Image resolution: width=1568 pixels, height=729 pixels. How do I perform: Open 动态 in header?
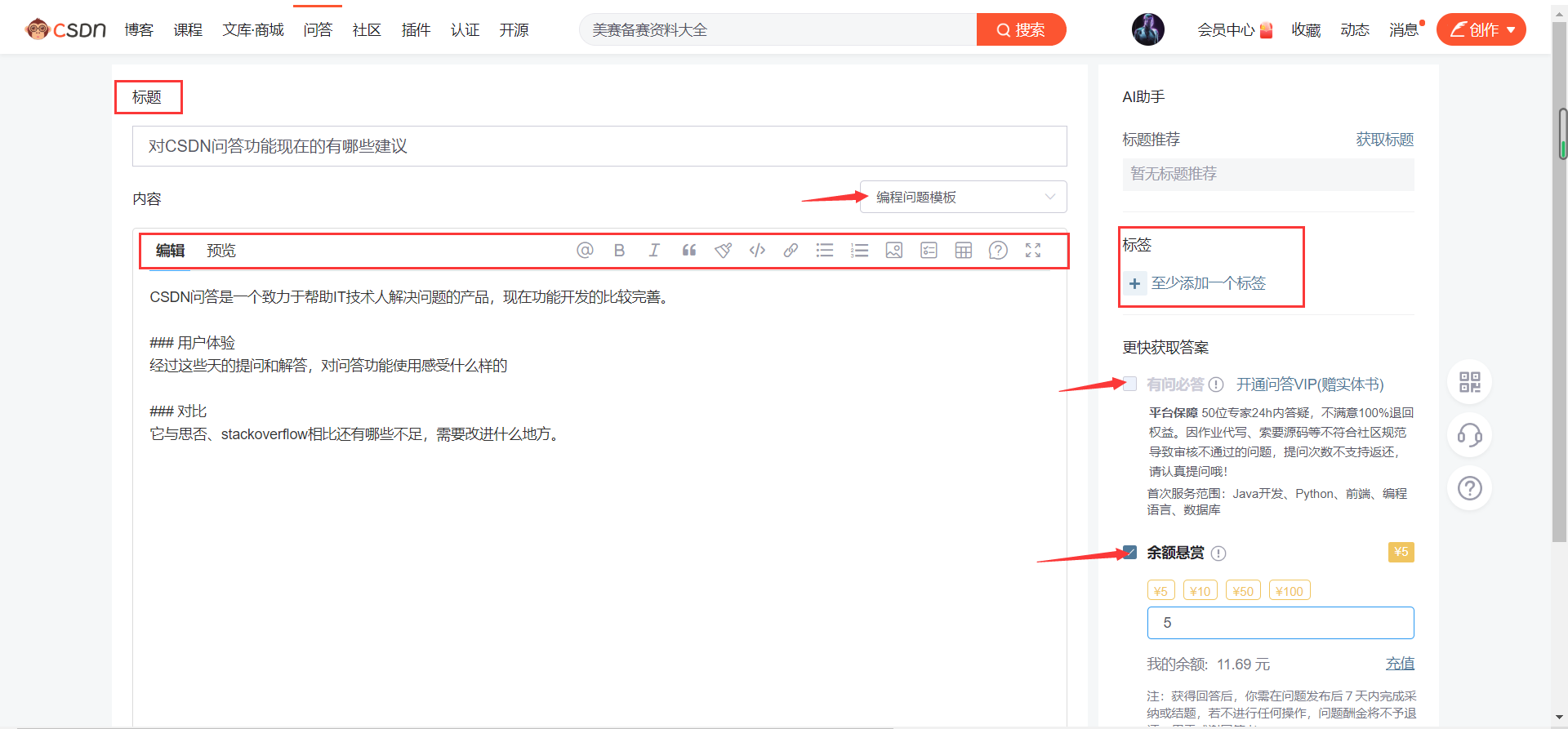[1355, 30]
